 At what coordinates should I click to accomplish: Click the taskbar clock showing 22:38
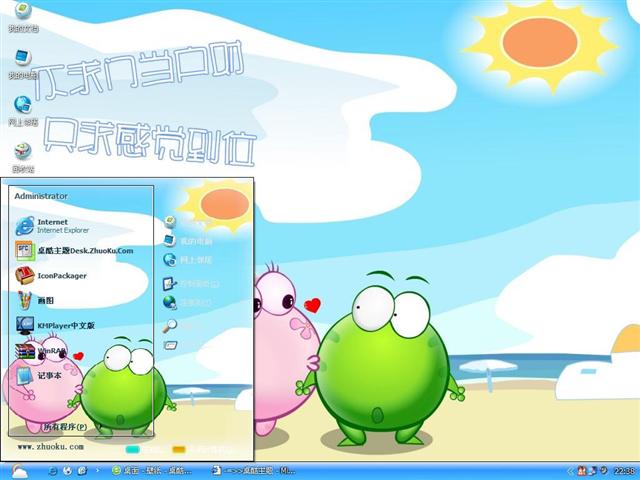pyautogui.click(x=624, y=471)
